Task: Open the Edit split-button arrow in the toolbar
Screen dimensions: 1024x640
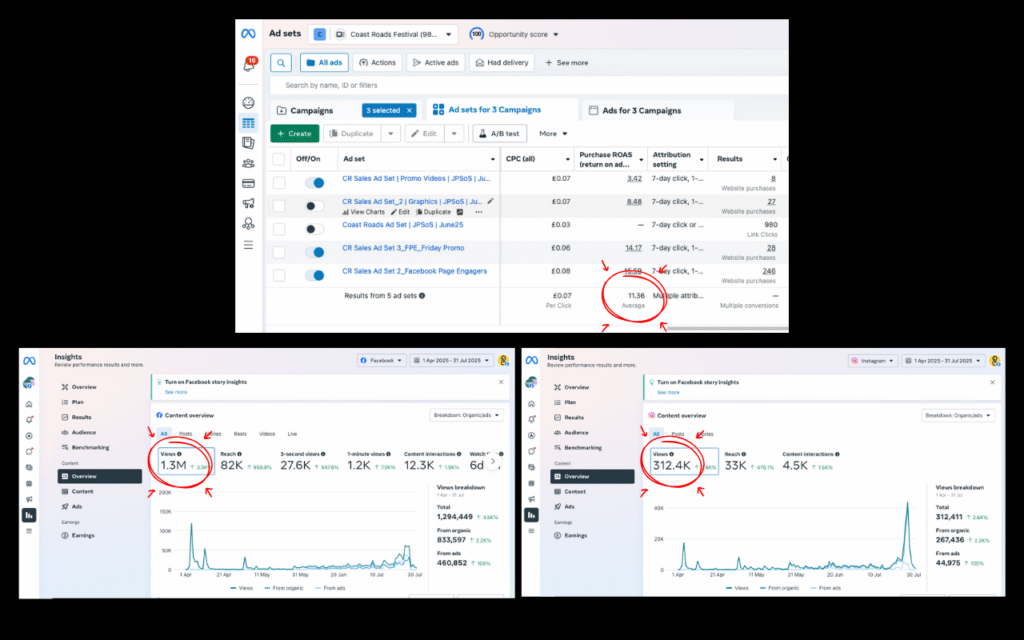Action: 454,133
